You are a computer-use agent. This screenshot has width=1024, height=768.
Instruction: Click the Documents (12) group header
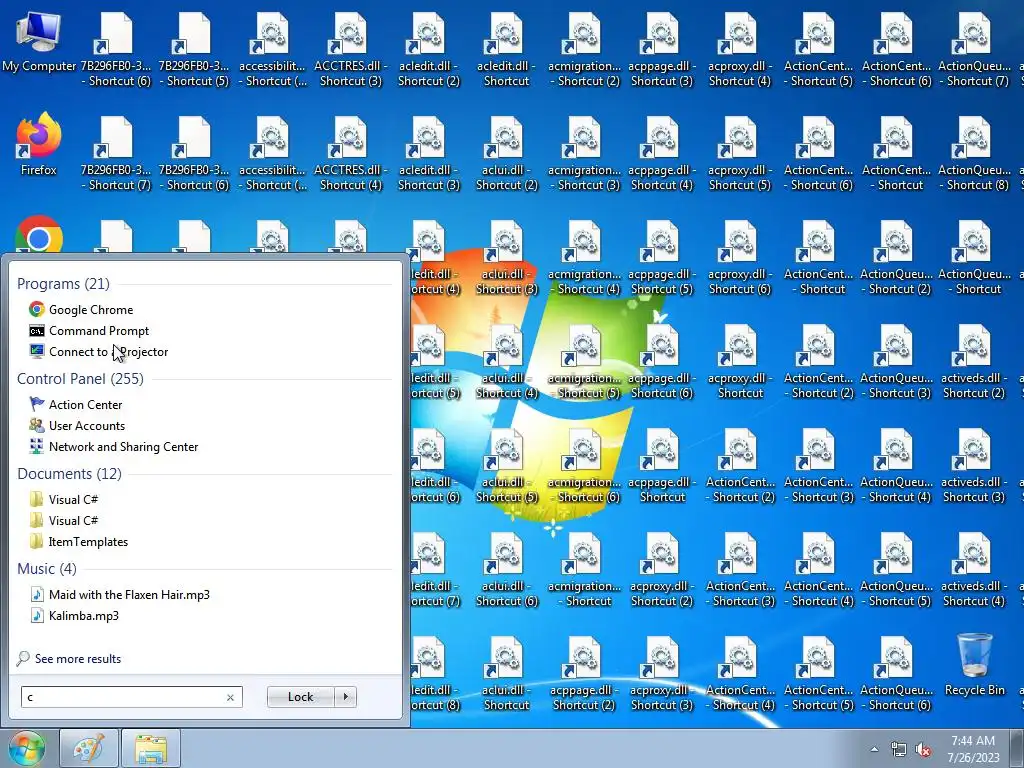pyautogui.click(x=69, y=473)
